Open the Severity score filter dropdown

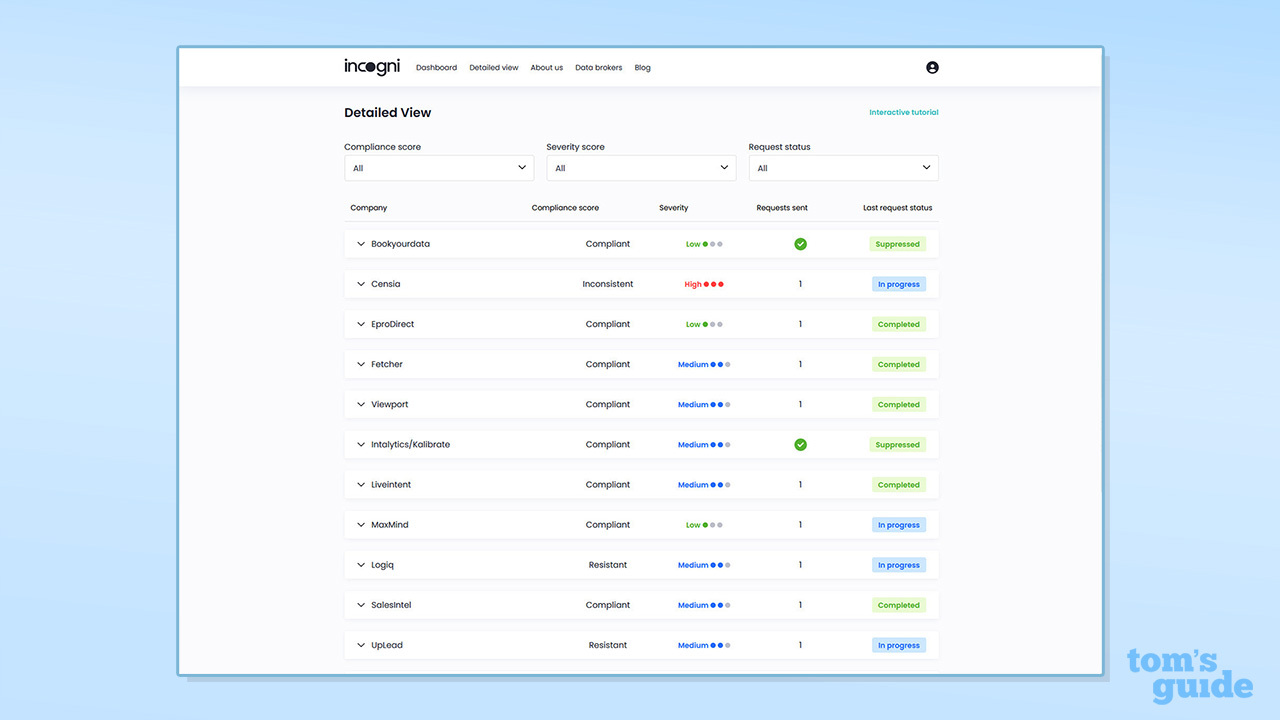pos(641,168)
